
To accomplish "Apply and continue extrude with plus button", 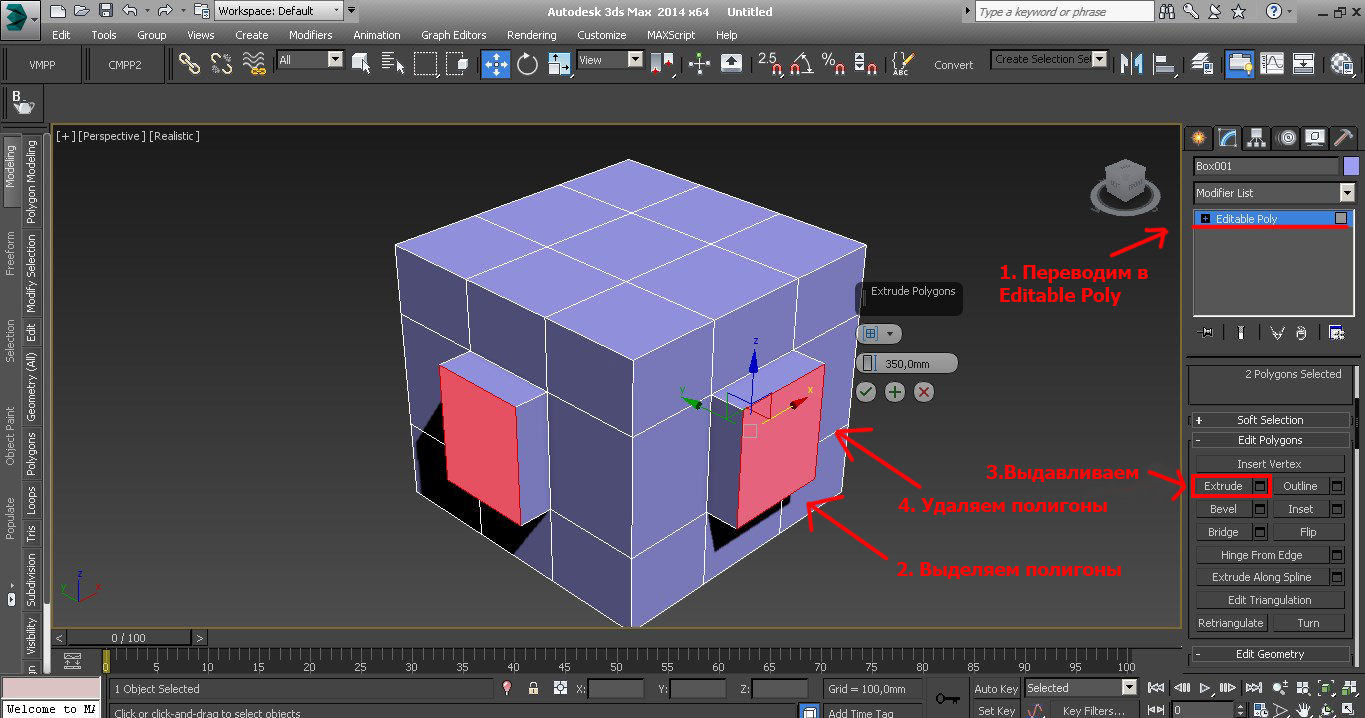I will pyautogui.click(x=895, y=392).
